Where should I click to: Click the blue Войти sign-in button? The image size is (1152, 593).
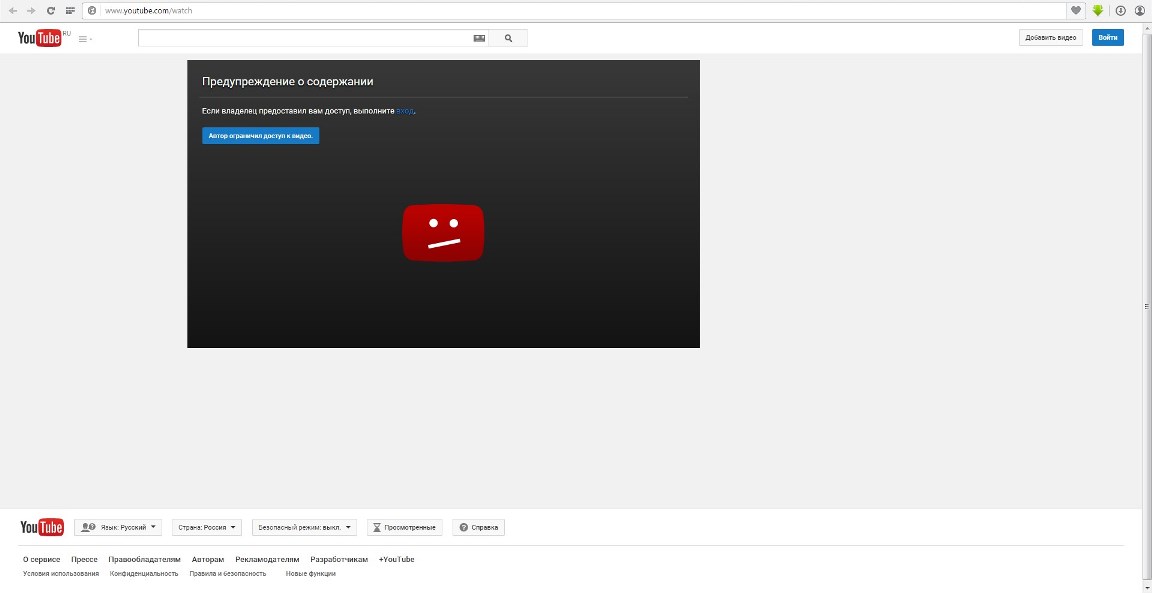click(x=1107, y=37)
